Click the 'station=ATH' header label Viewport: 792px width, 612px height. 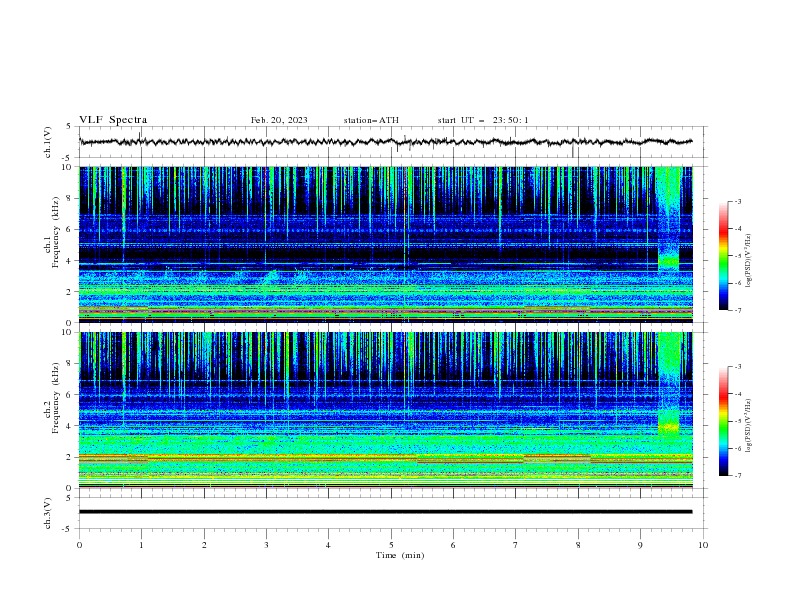(371, 120)
